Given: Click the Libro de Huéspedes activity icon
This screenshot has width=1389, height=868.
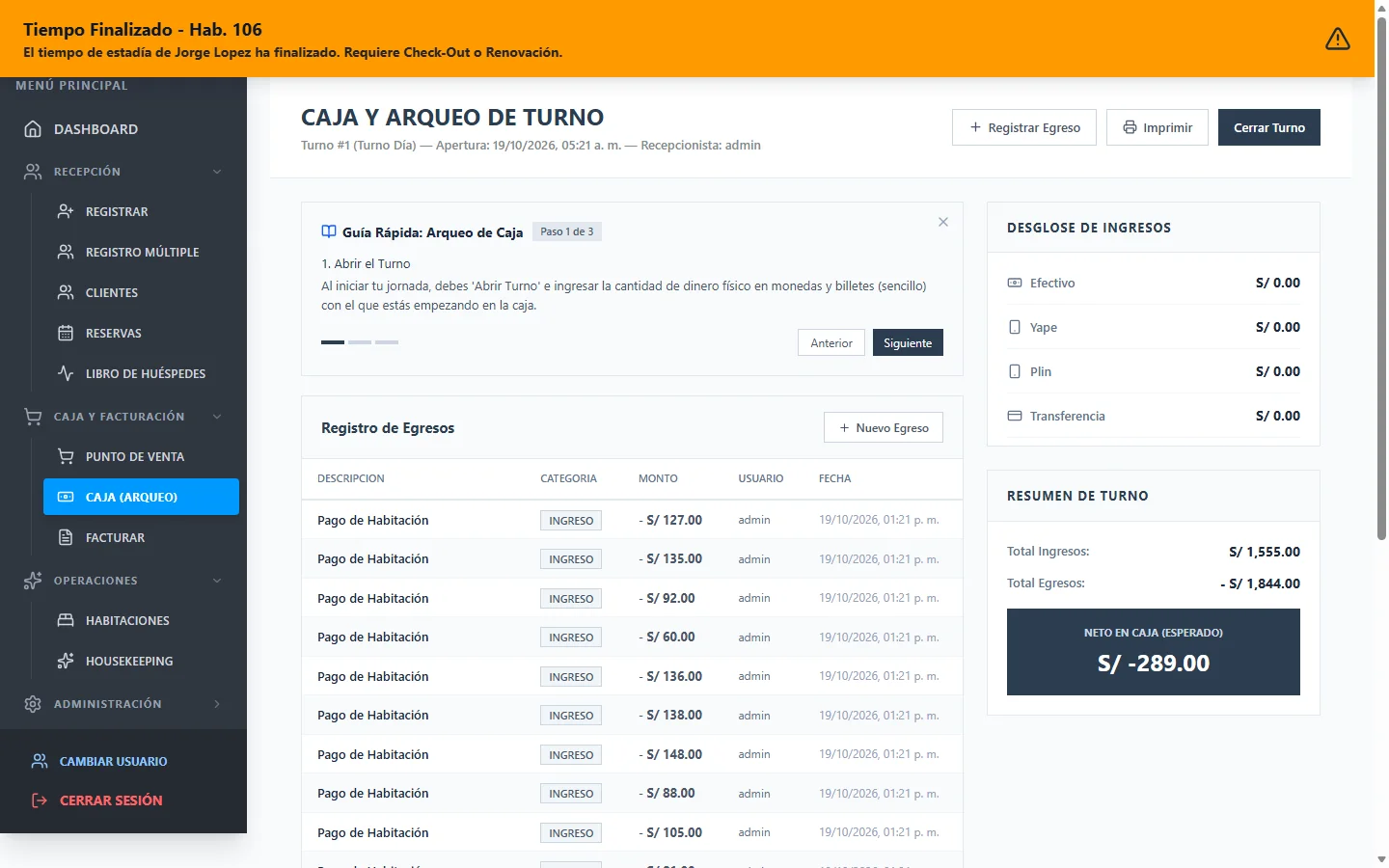Looking at the screenshot, I should point(66,373).
